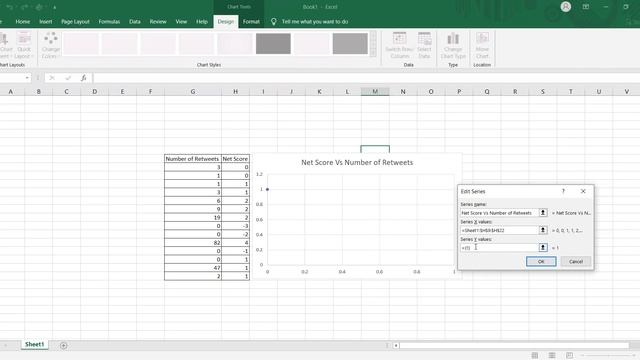Click the cell containing 82
Viewport: 640px width, 360px height.
pyautogui.click(x=193, y=242)
